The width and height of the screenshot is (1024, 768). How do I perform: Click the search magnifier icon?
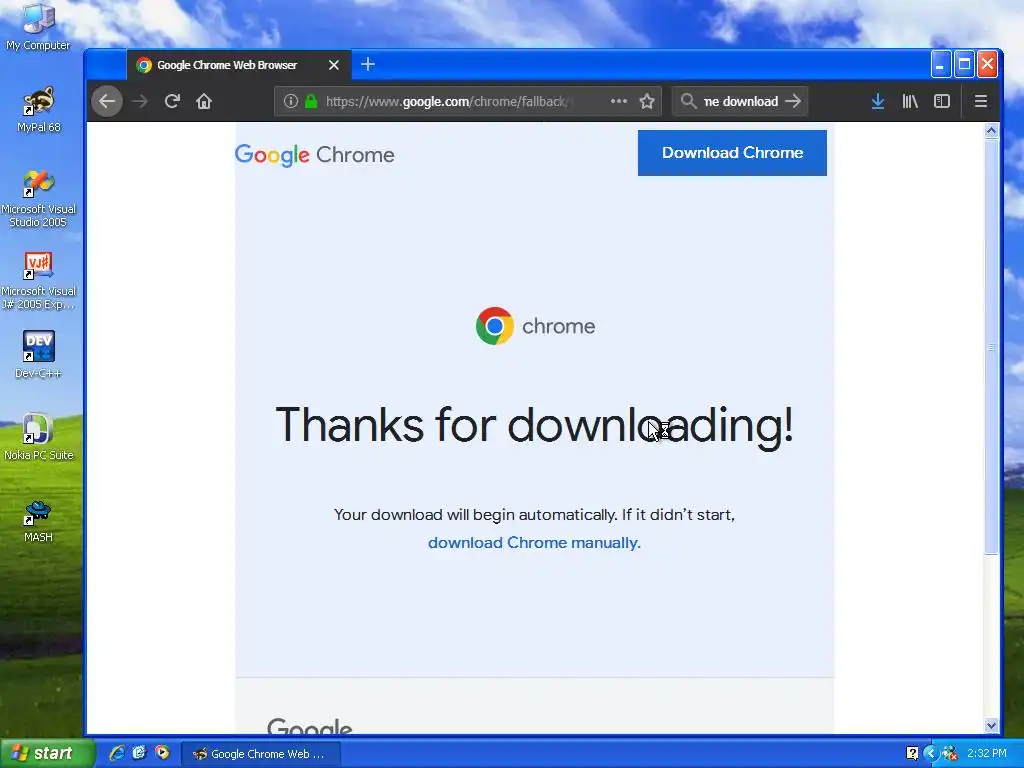tap(688, 101)
